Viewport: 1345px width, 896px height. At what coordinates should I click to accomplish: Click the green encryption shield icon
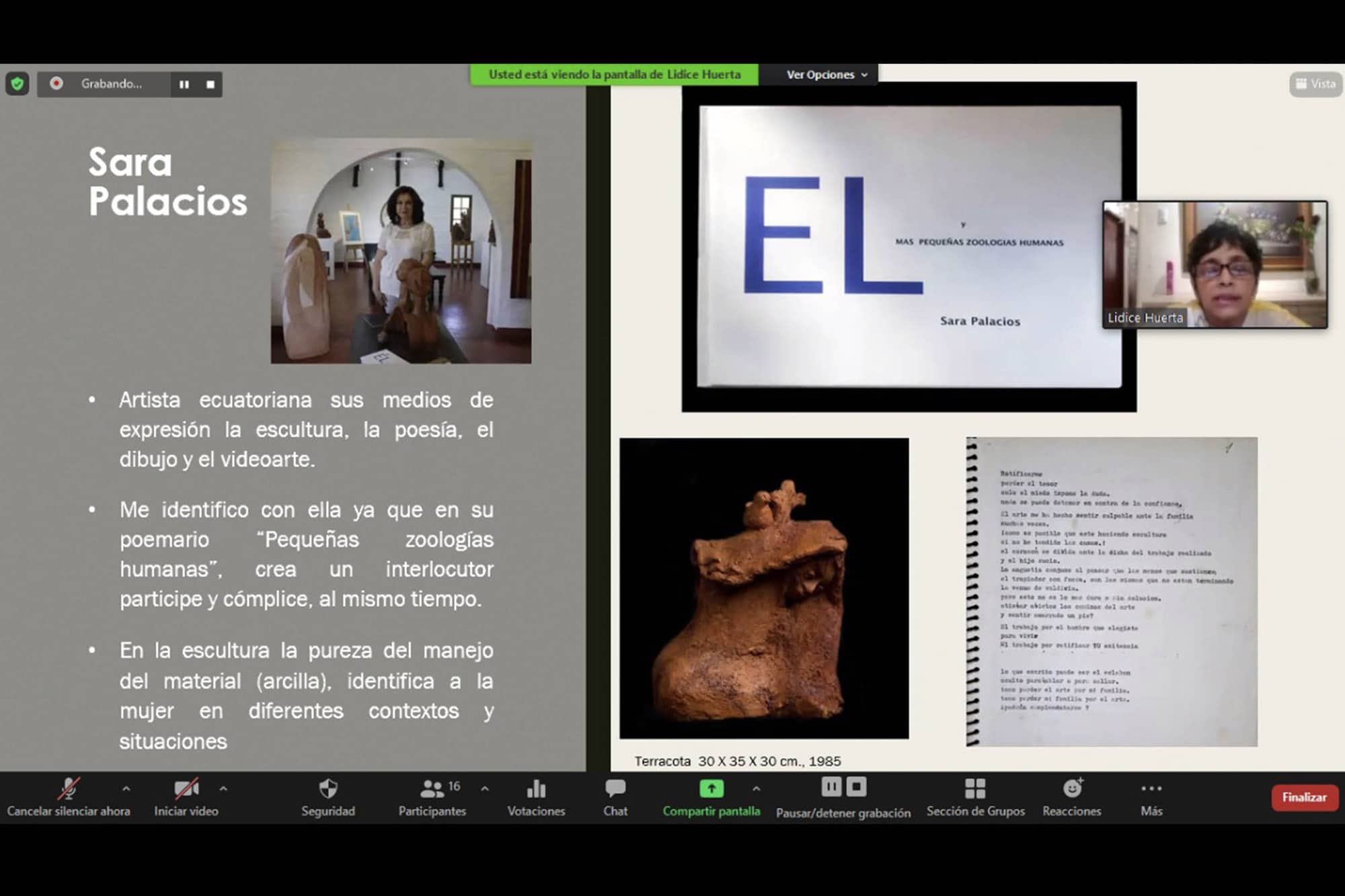click(x=17, y=84)
